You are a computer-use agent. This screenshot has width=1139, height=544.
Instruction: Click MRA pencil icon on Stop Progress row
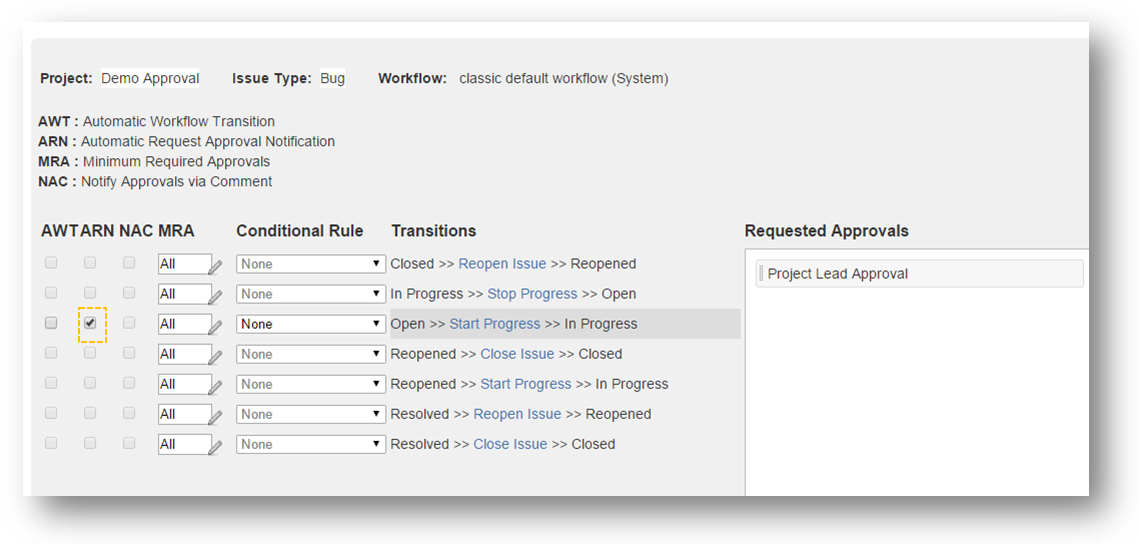pyautogui.click(x=215, y=296)
